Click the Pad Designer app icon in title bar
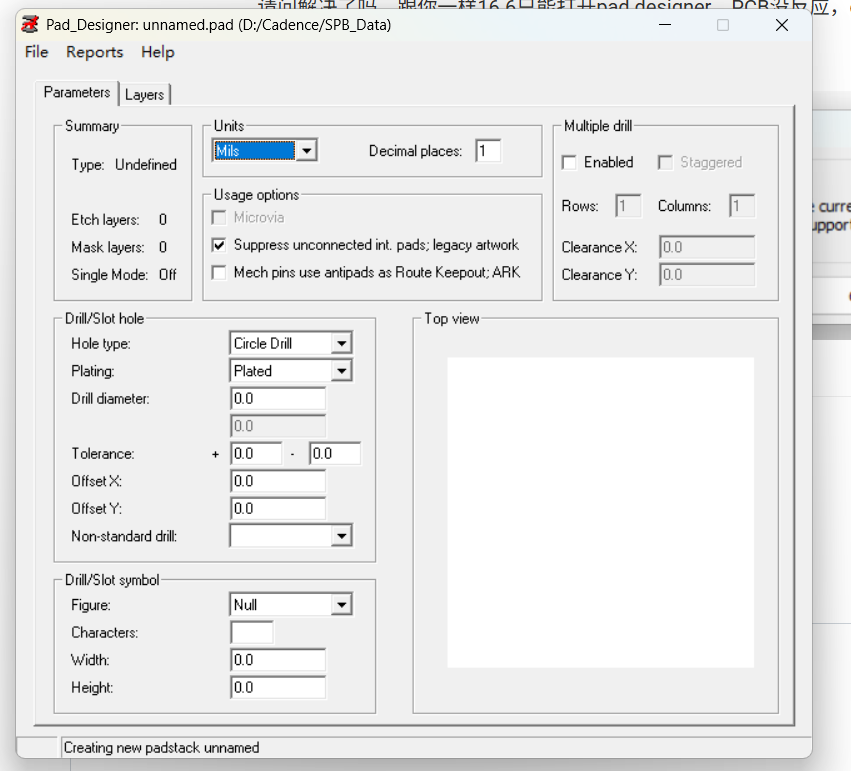Image resolution: width=851 pixels, height=771 pixels. (x=31, y=25)
